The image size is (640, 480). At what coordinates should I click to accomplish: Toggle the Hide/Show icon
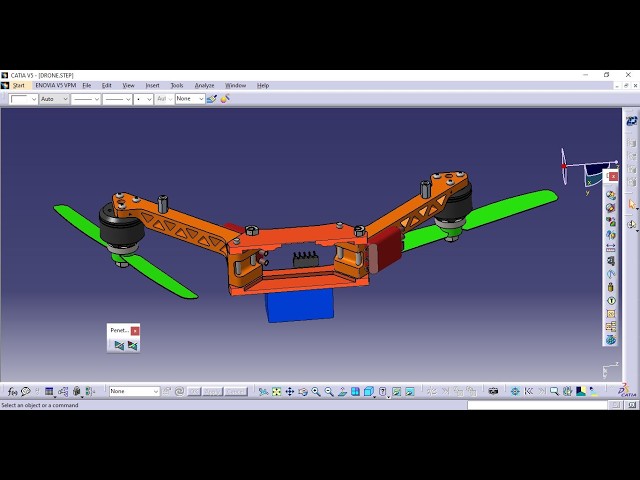pyautogui.click(x=396, y=391)
